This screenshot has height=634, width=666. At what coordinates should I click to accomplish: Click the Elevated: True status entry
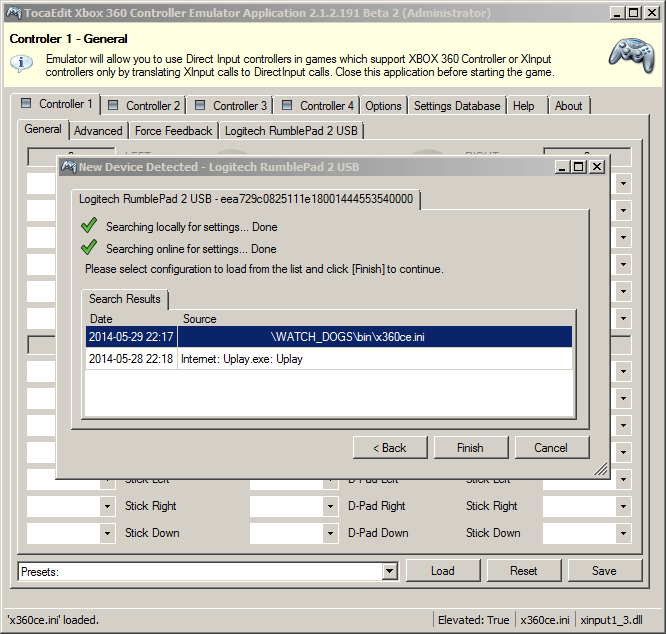474,620
